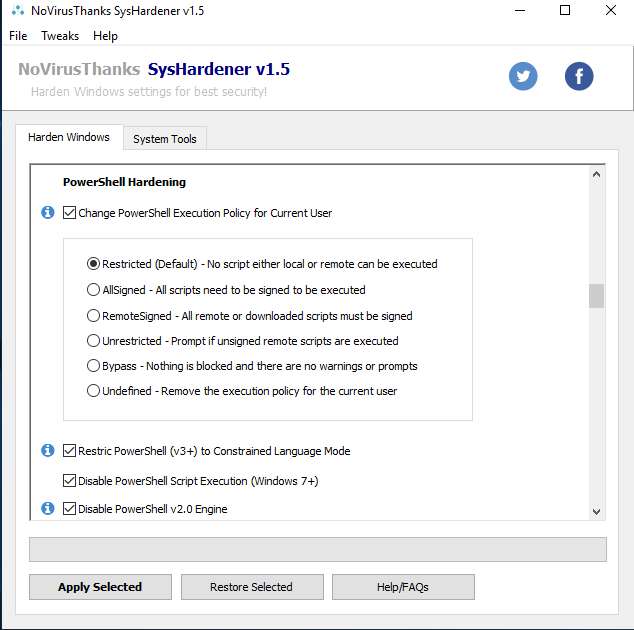
Task: Click the NoVirusThanks SysHardener v1.5 header title
Action: [154, 69]
